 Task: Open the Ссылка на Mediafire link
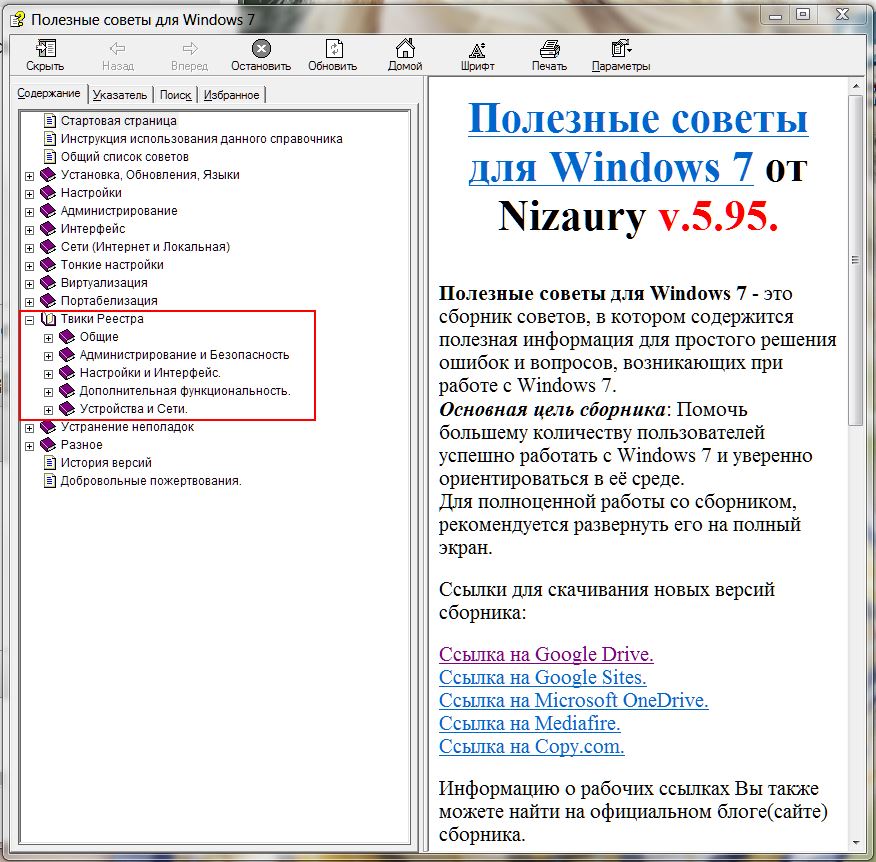coord(530,723)
